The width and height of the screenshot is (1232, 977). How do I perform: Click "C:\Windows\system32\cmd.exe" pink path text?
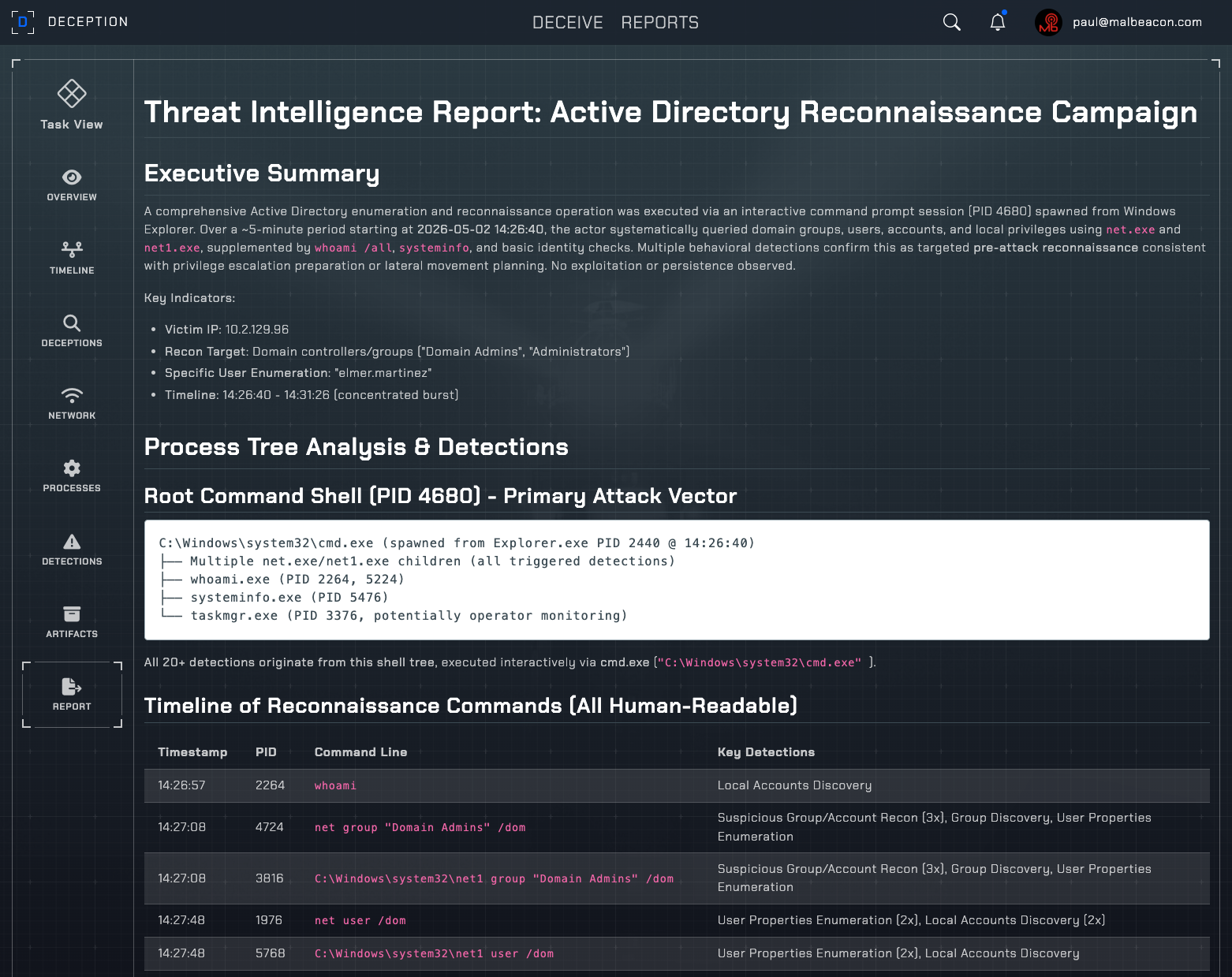[760, 662]
